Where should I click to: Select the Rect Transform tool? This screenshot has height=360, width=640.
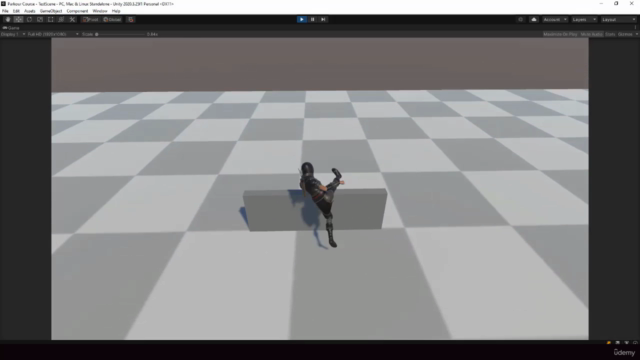tap(50, 20)
